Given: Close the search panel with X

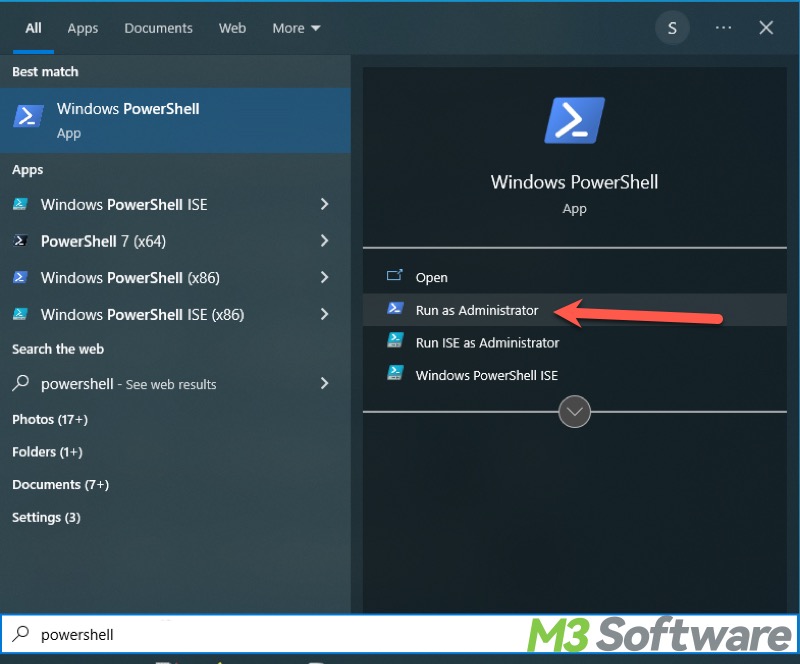Looking at the screenshot, I should click(766, 28).
